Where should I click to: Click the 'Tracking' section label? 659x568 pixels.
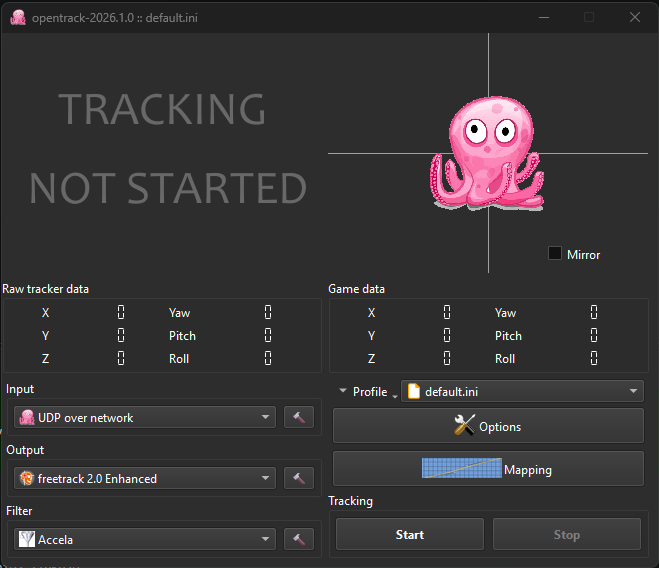[x=351, y=501]
